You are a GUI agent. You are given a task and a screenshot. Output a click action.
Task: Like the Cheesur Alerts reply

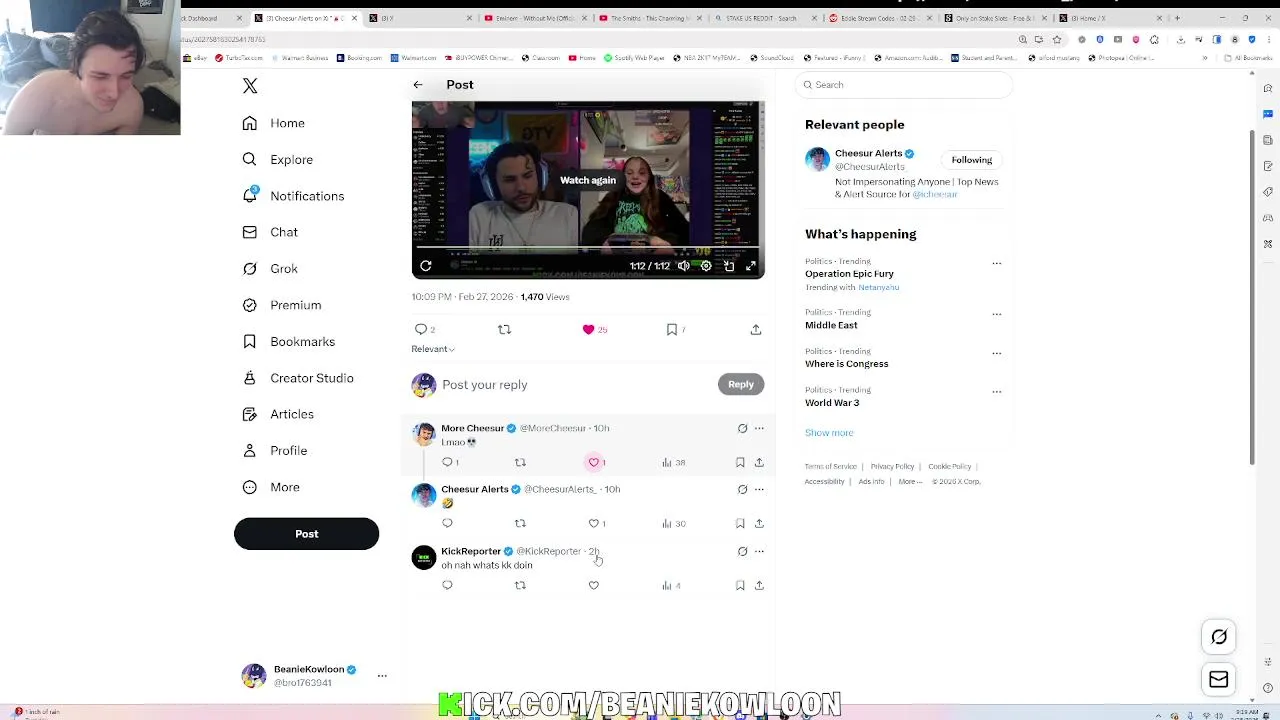[594, 523]
